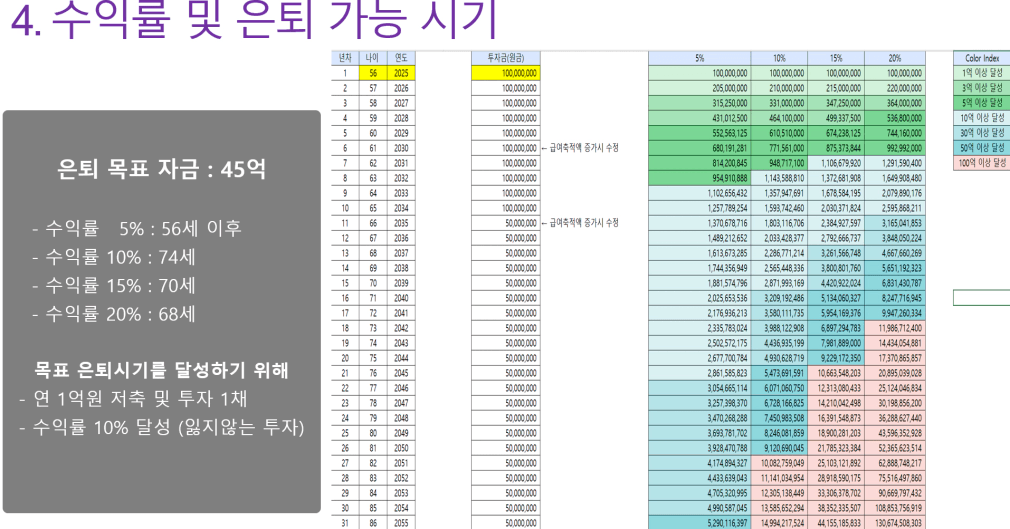Image resolution: width=1010 pixels, height=529 pixels.
Task: Select the 1억 이상 달성 legend cell
Action: click(982, 73)
